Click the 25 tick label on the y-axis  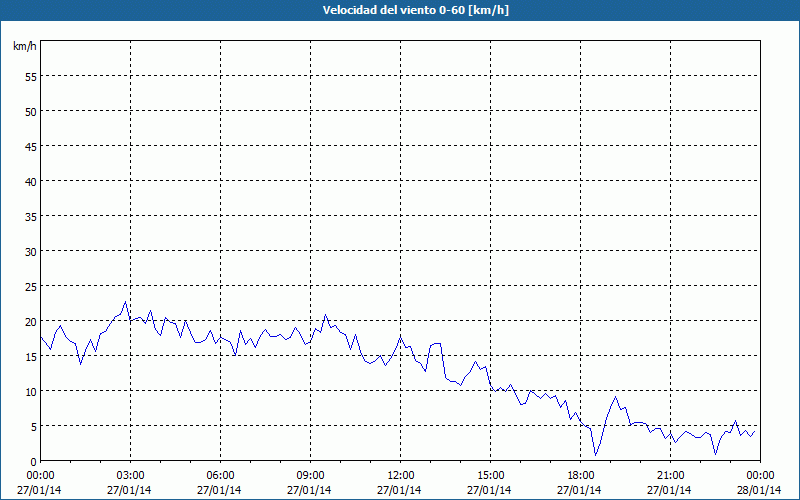click(30, 286)
